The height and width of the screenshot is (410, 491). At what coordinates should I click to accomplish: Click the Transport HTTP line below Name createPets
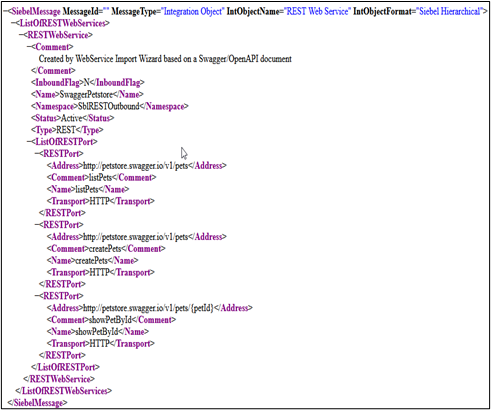pyautogui.click(x=101, y=272)
